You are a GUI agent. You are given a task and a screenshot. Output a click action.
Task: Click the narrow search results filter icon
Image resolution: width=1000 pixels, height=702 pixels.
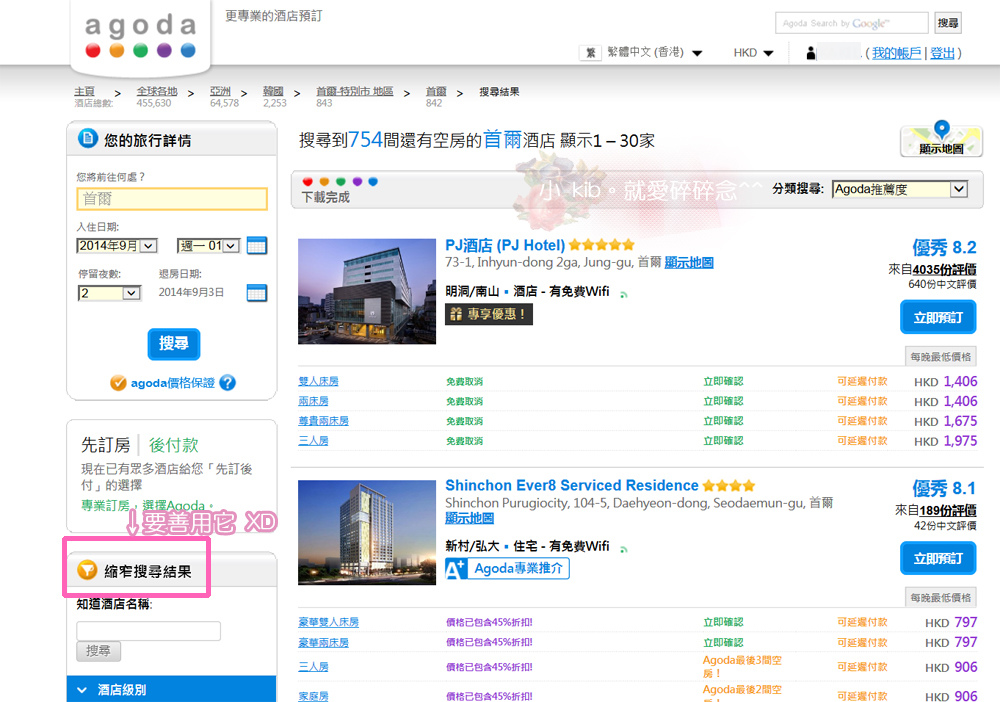[87, 570]
